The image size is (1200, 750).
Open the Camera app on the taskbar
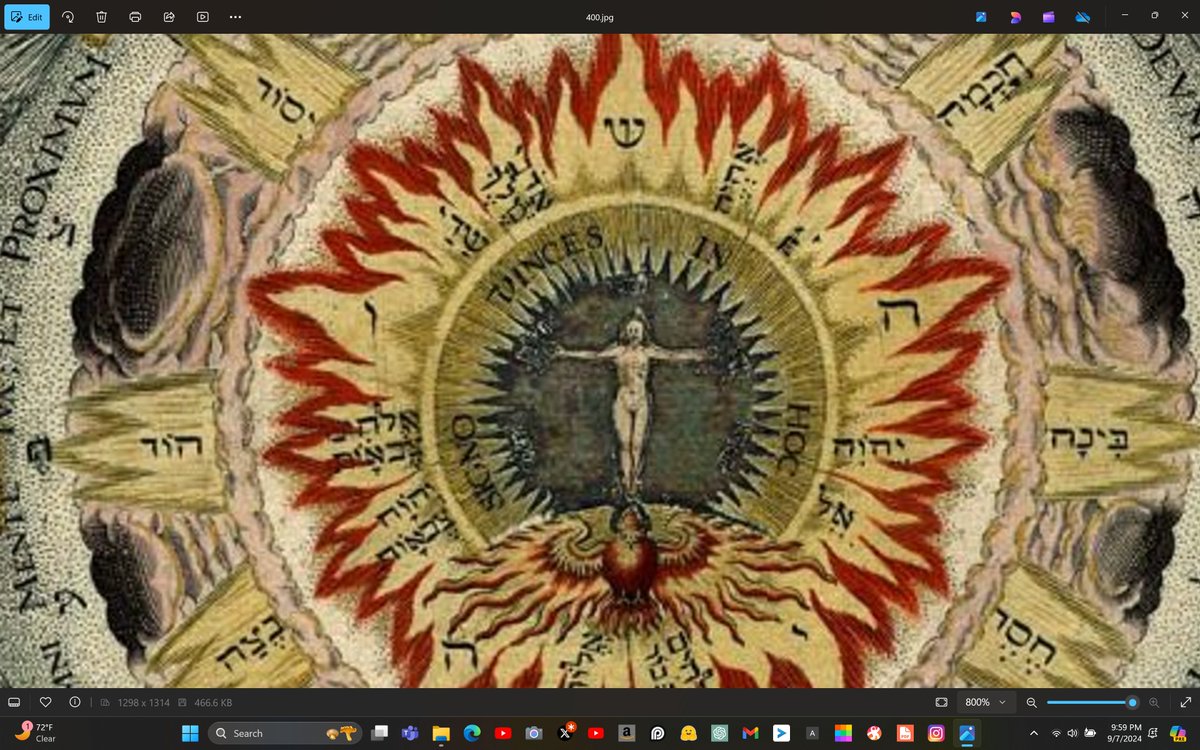pyautogui.click(x=534, y=733)
